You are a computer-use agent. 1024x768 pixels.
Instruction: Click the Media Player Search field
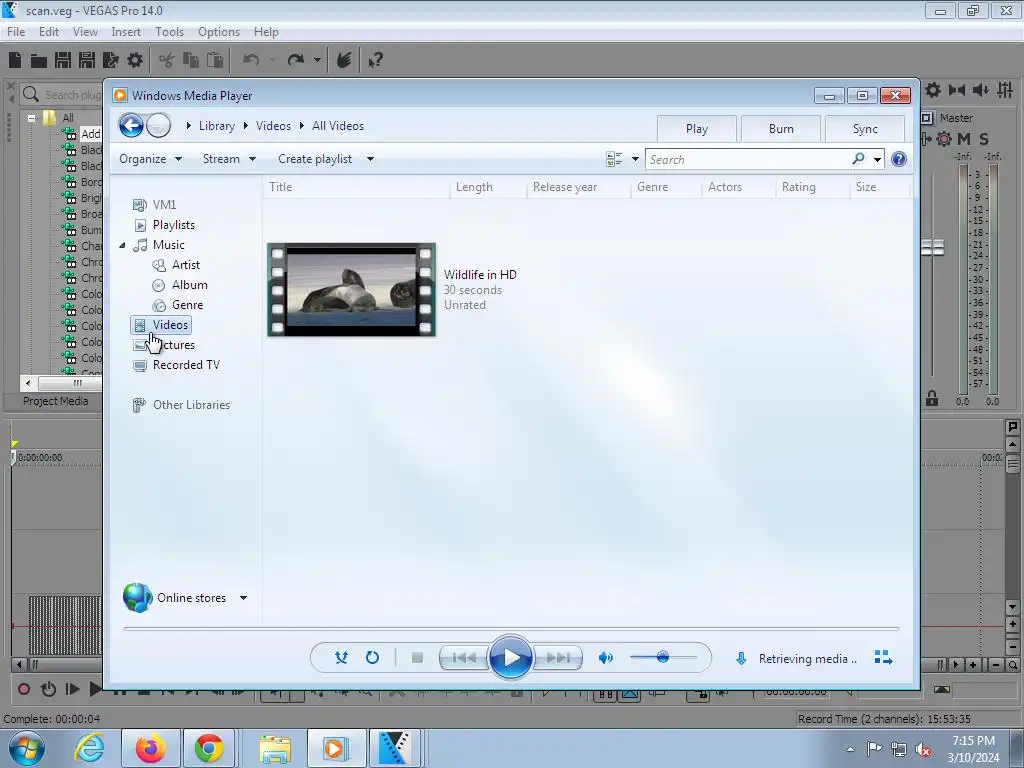pyautogui.click(x=748, y=159)
